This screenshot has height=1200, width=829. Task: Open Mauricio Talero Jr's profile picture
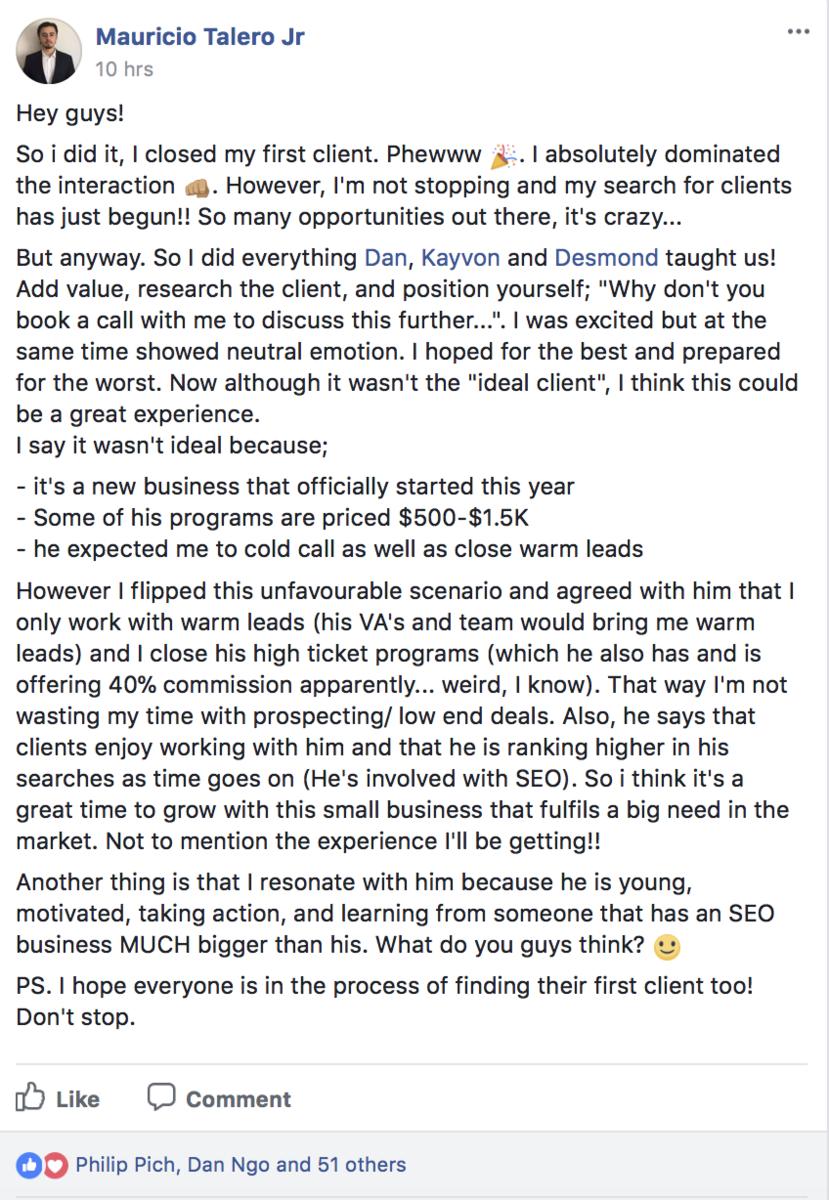pos(49,50)
